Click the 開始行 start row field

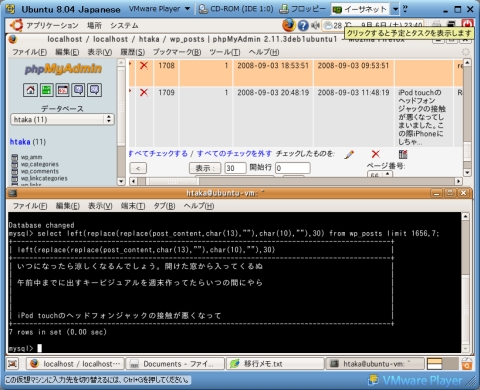click(x=293, y=168)
